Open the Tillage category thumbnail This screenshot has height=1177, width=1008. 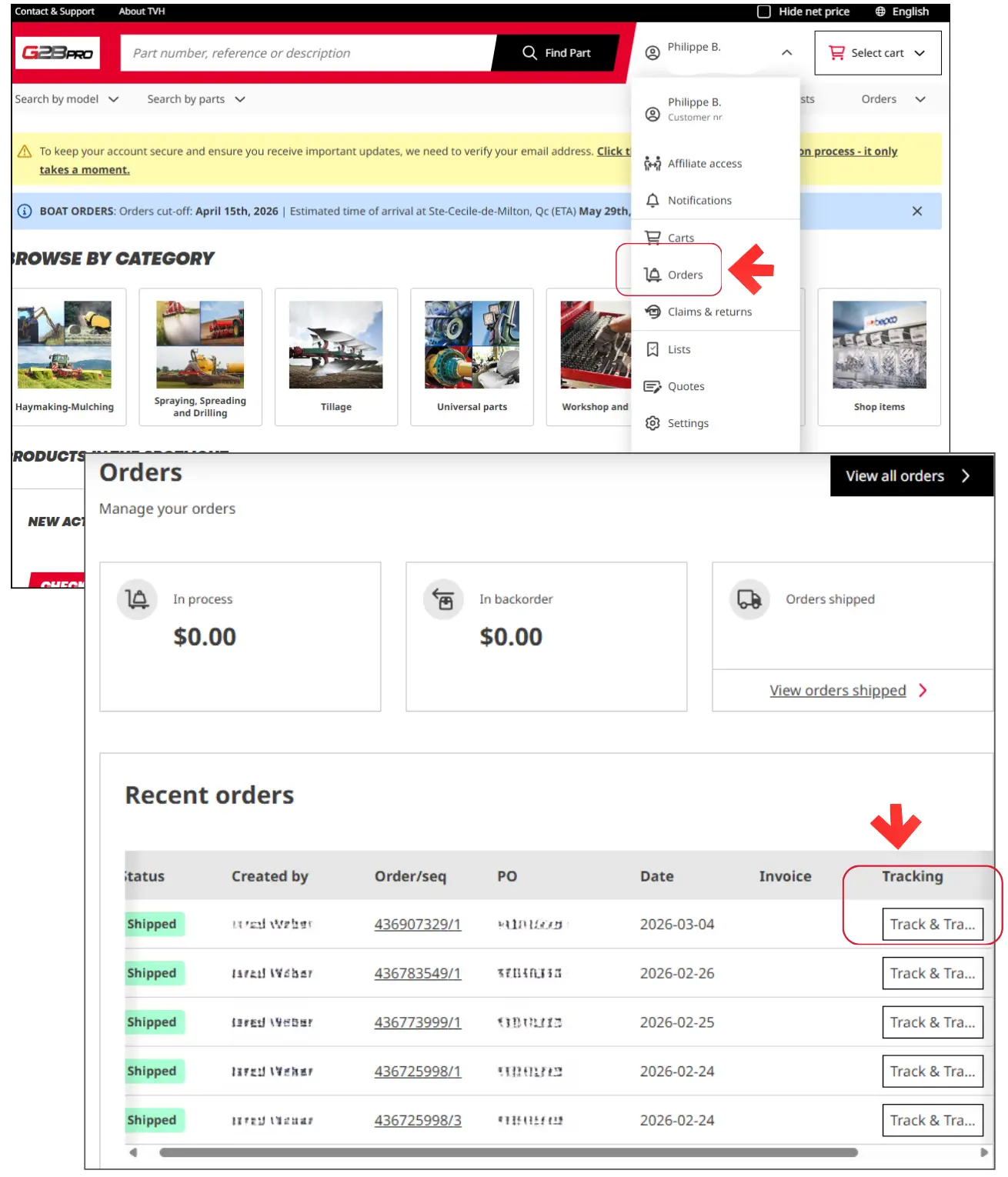click(x=335, y=345)
